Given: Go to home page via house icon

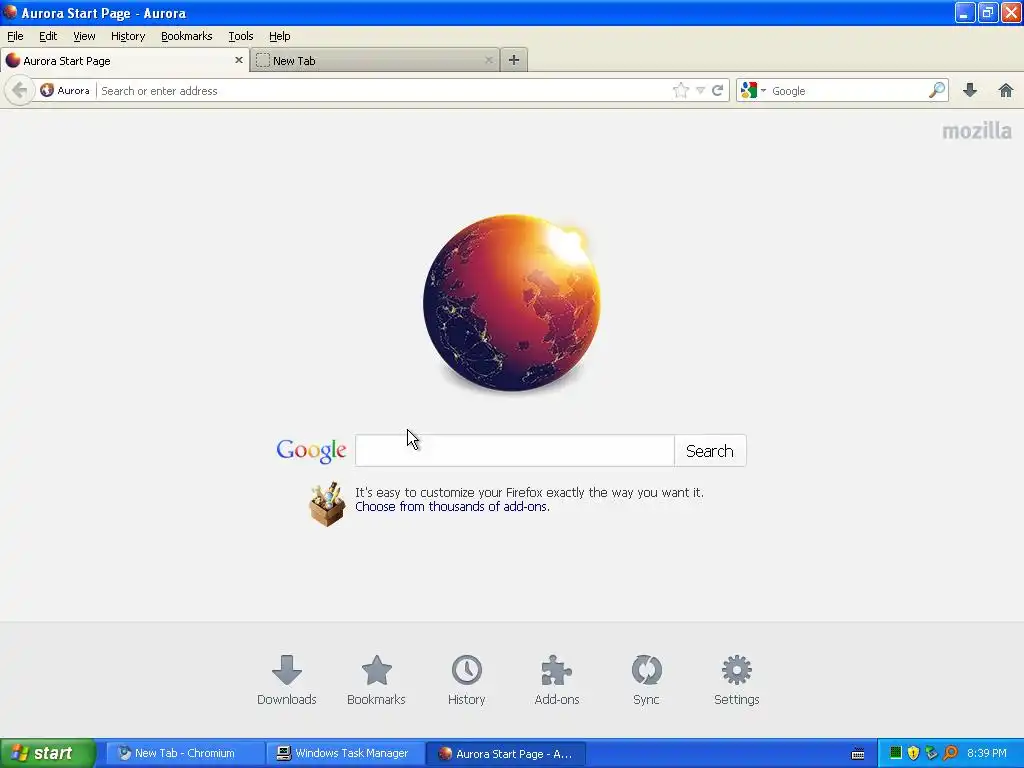Looking at the screenshot, I should click(x=1006, y=90).
